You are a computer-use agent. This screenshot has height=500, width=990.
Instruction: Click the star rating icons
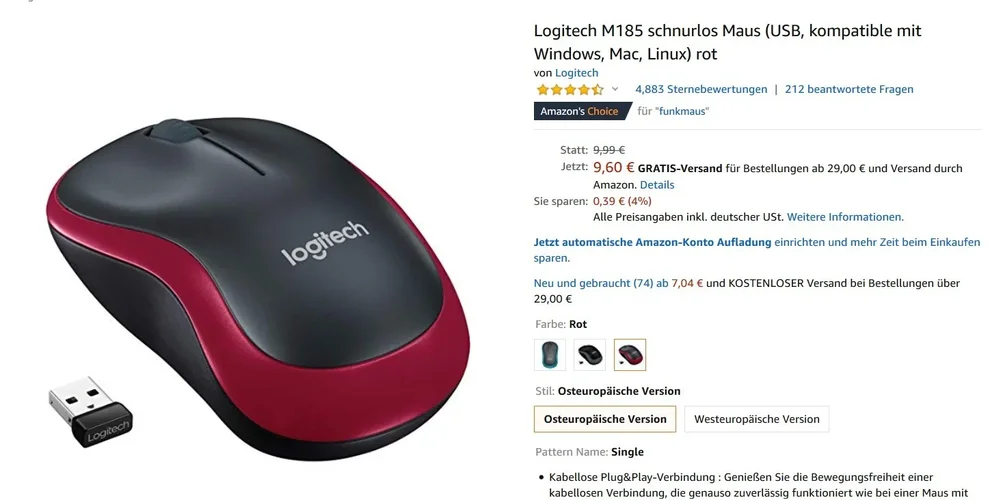(570, 90)
